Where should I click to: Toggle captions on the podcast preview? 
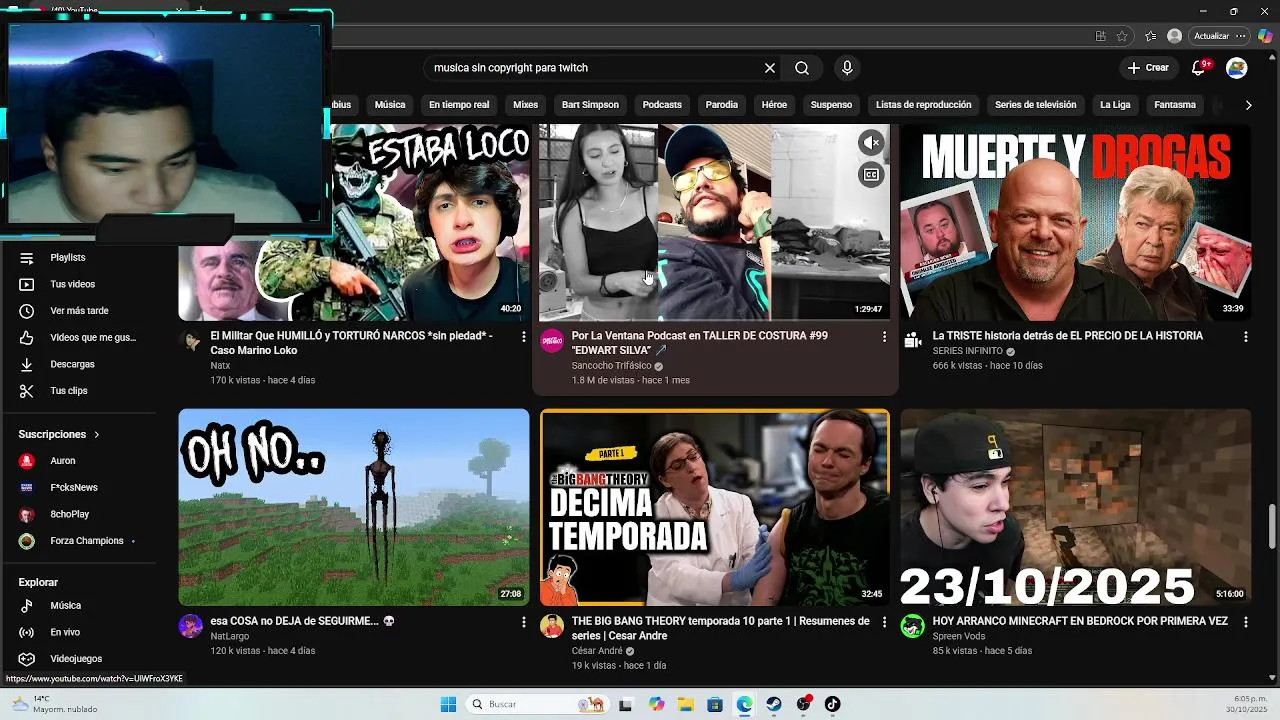(871, 175)
